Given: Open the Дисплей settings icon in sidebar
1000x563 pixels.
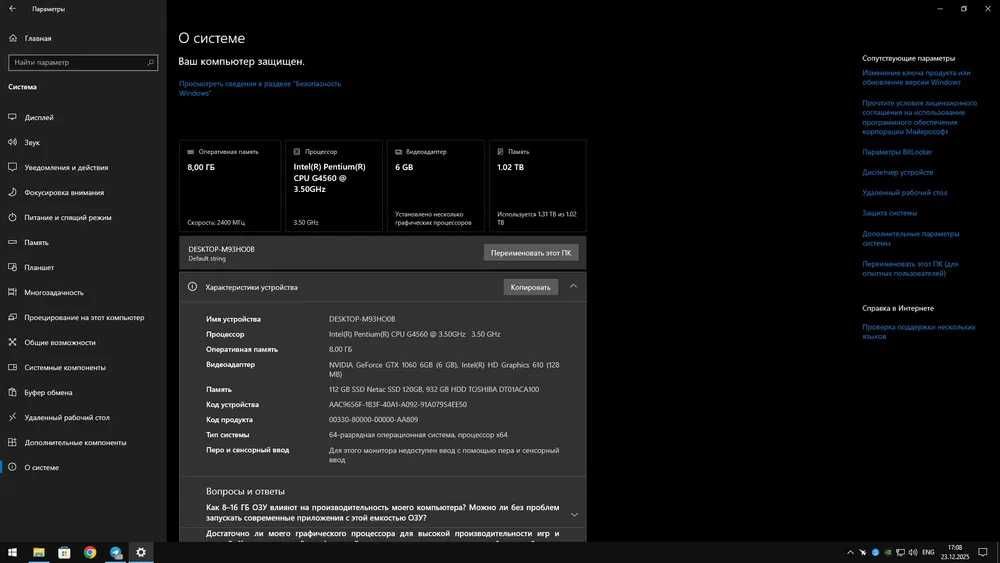Looking at the screenshot, I should tap(12, 117).
